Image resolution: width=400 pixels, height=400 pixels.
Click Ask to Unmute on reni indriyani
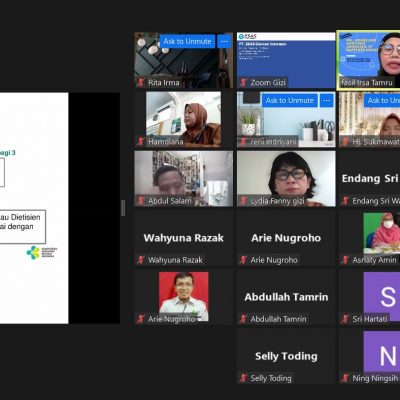(290, 100)
